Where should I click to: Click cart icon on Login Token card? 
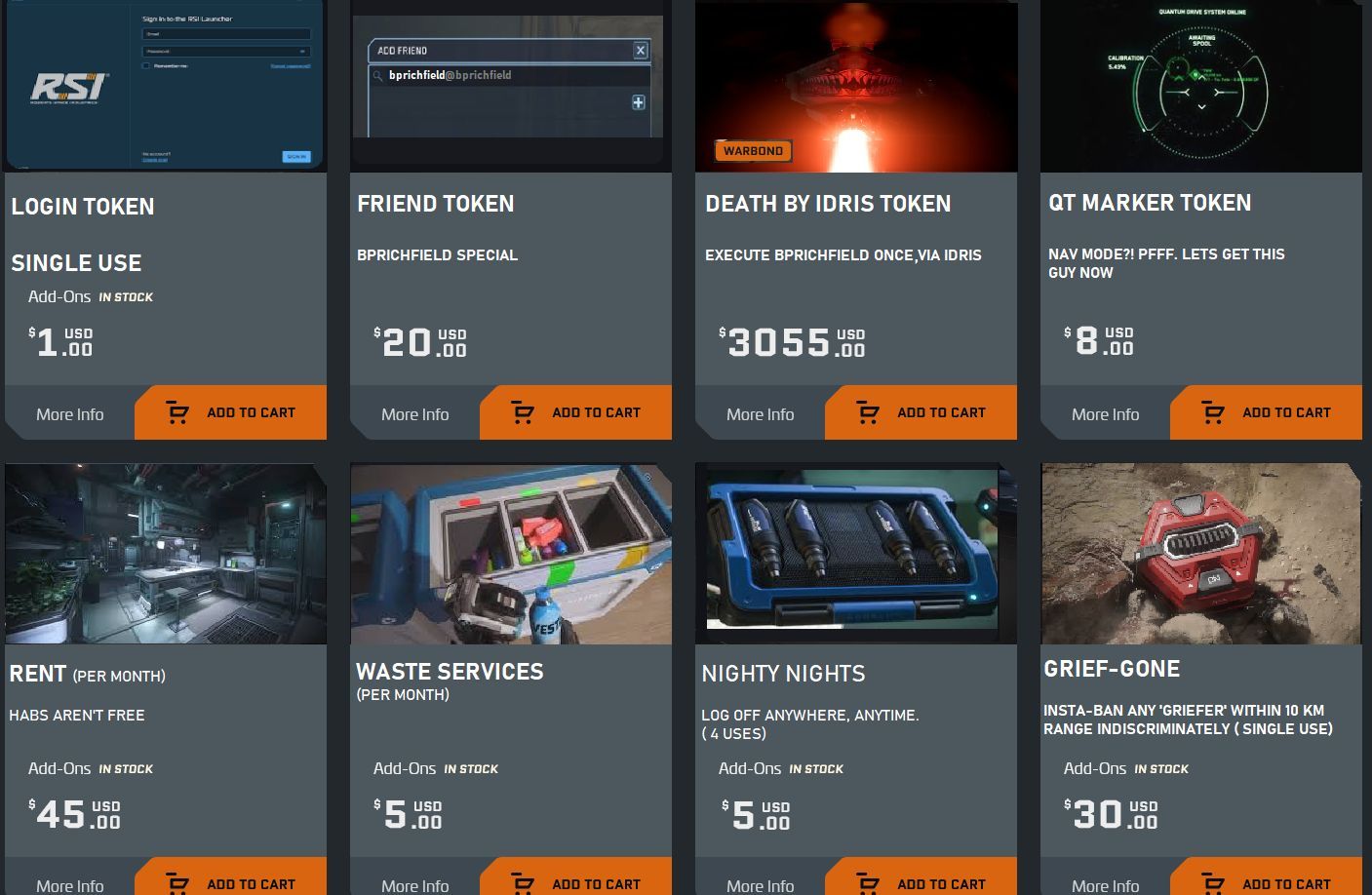coord(176,412)
